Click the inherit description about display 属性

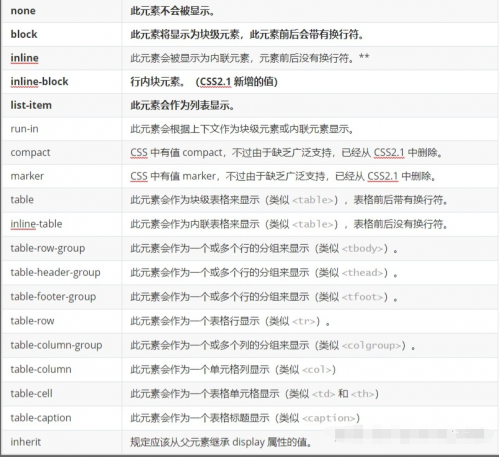(x=221, y=442)
